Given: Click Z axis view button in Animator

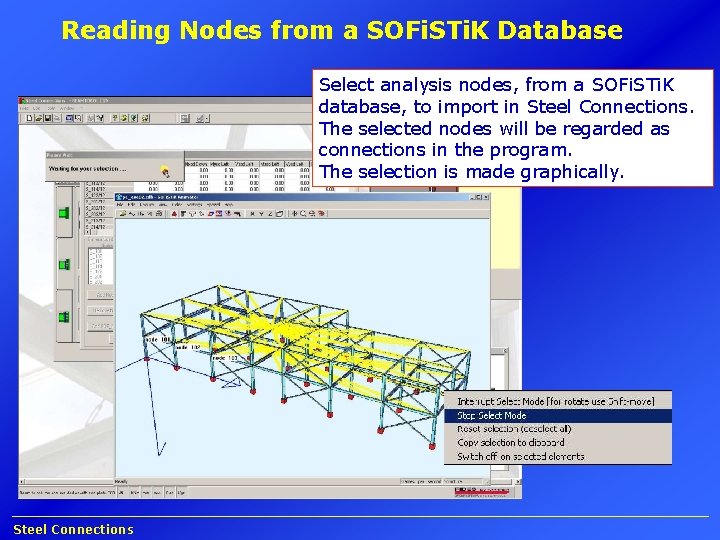Looking at the screenshot, I should (270, 214).
